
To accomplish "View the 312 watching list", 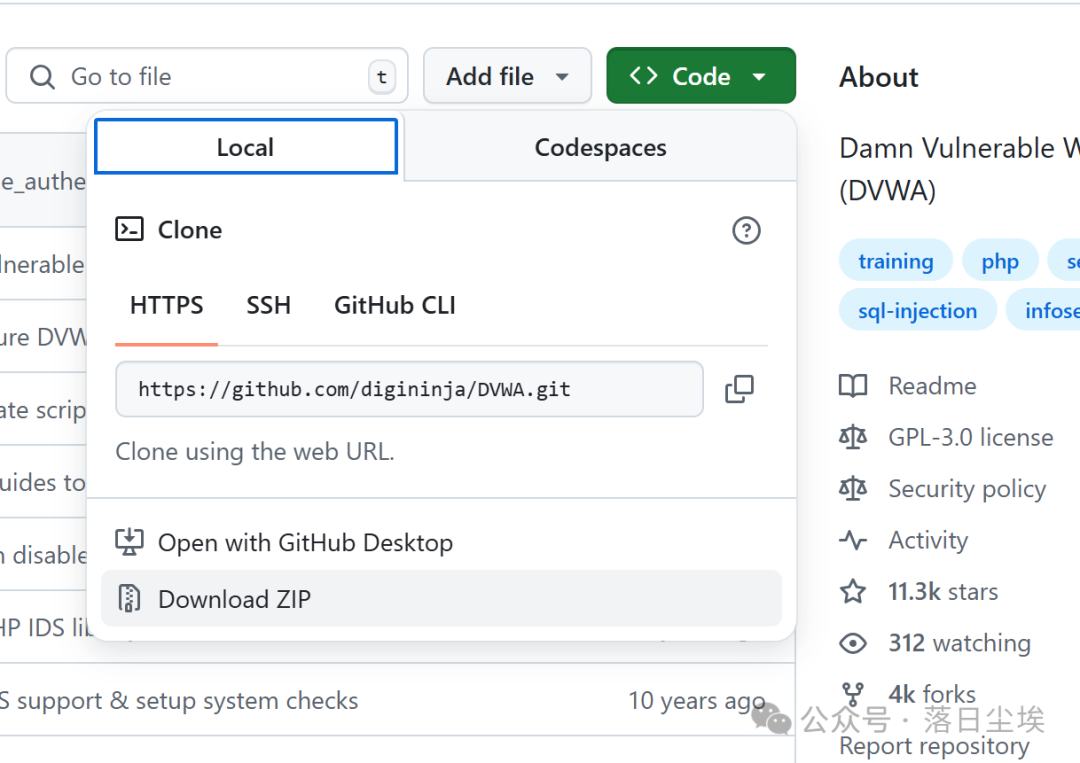I will coord(959,643).
